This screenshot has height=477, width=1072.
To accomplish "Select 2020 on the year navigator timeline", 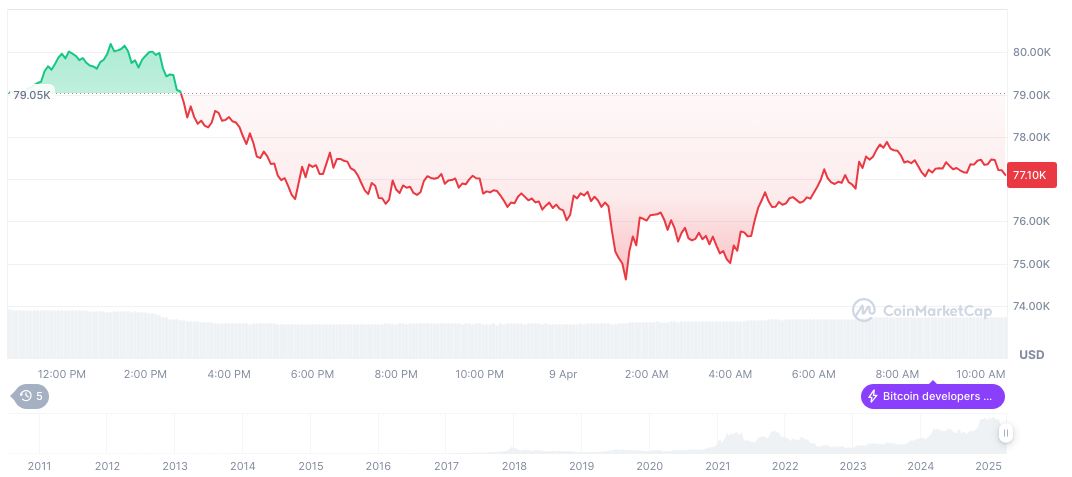I will coord(649,466).
